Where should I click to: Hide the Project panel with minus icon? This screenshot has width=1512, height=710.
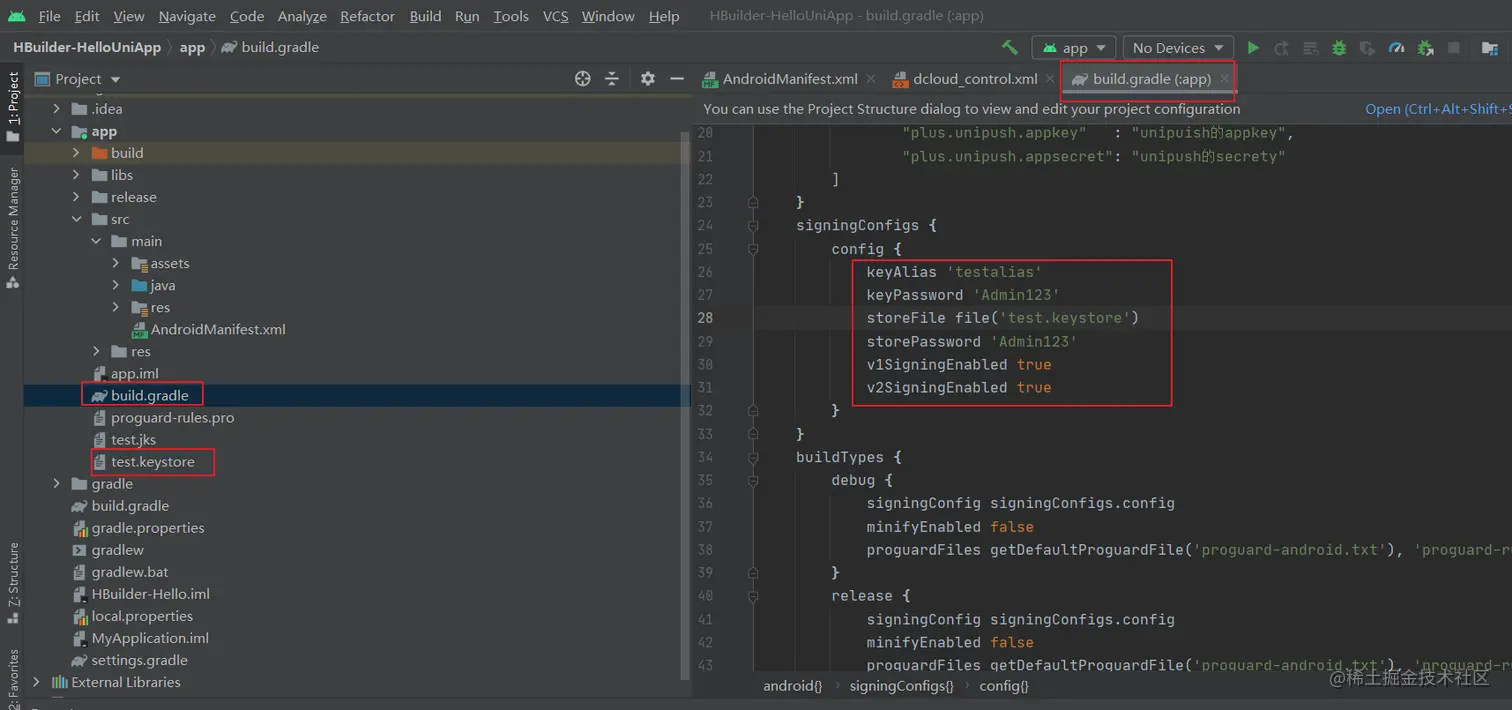[677, 78]
